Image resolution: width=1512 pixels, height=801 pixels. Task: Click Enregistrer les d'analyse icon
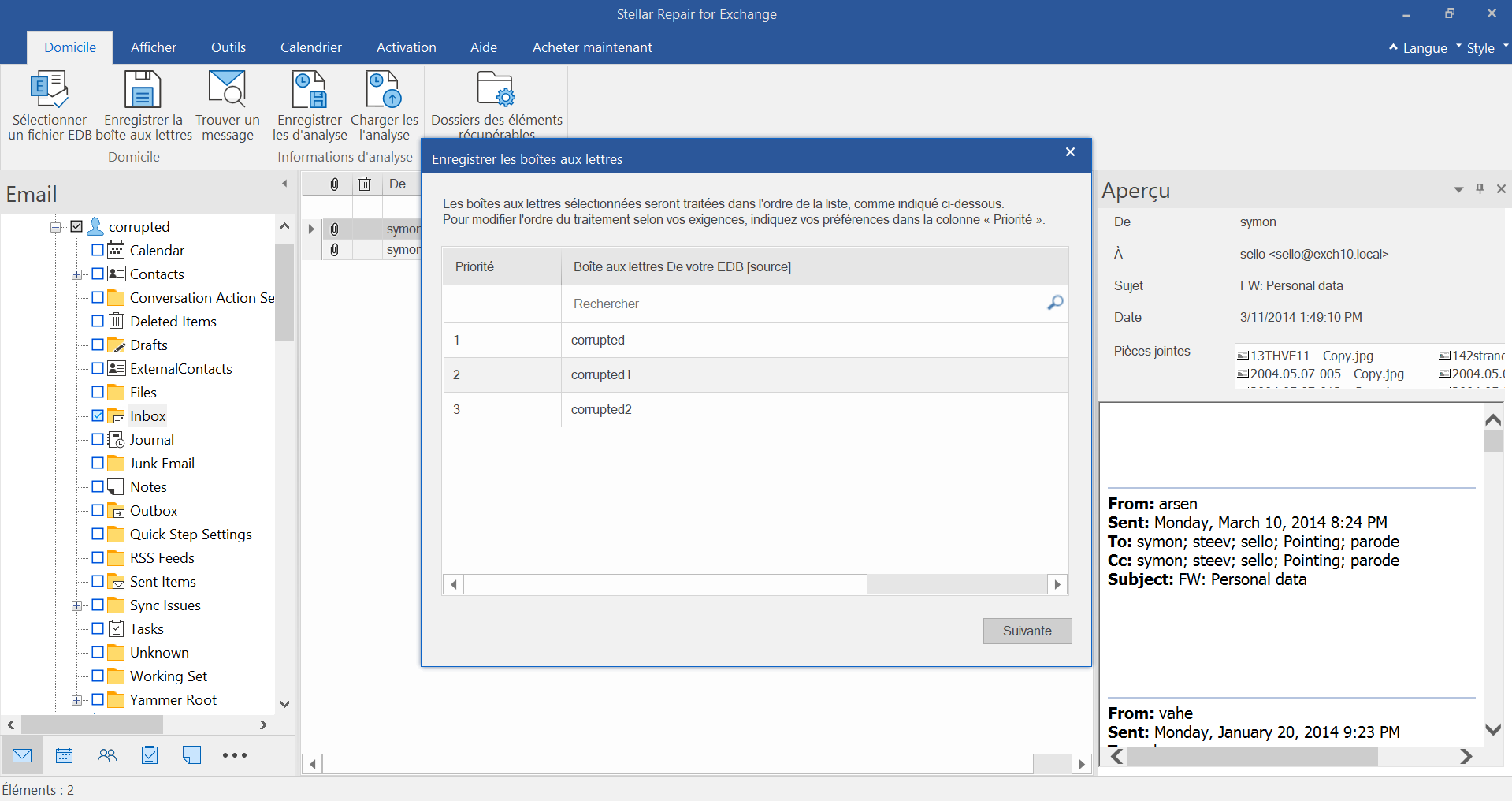309,90
